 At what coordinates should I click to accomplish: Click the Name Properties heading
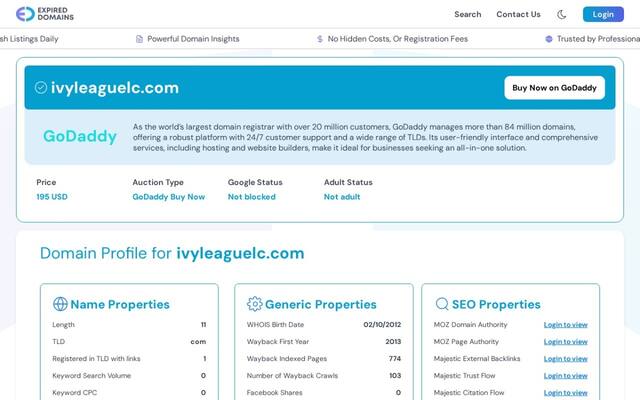tap(120, 304)
